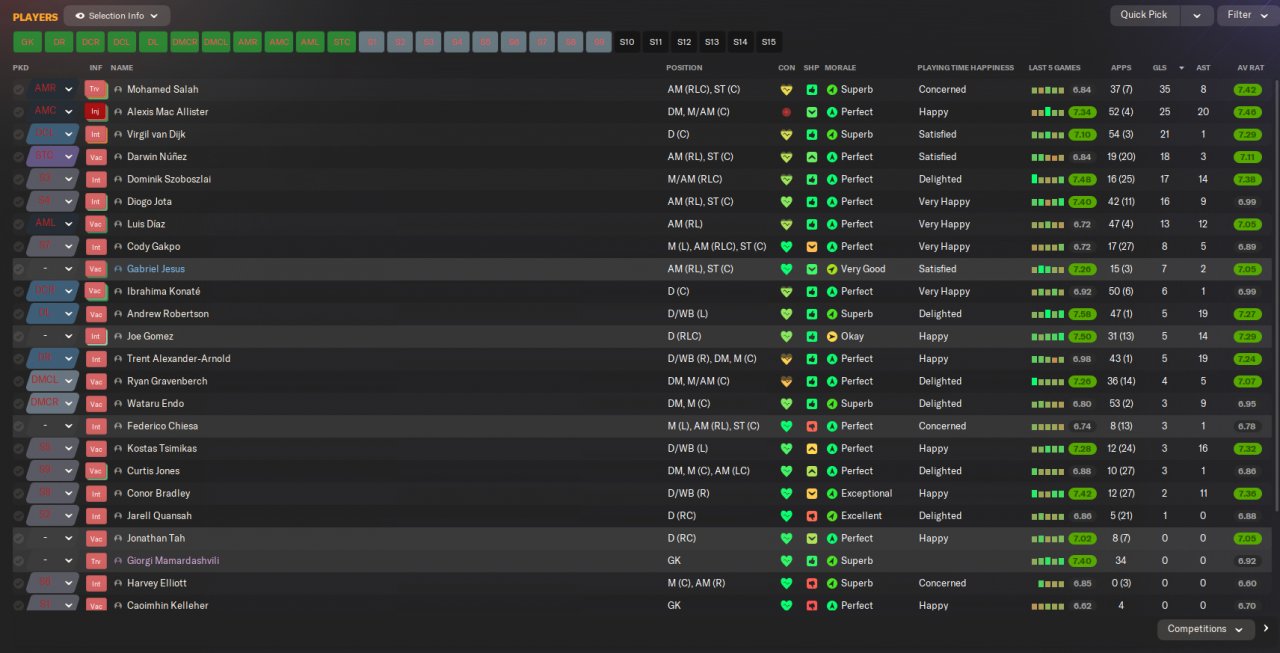Click Jarell Quansah's Excellent morale icon

coord(832,516)
